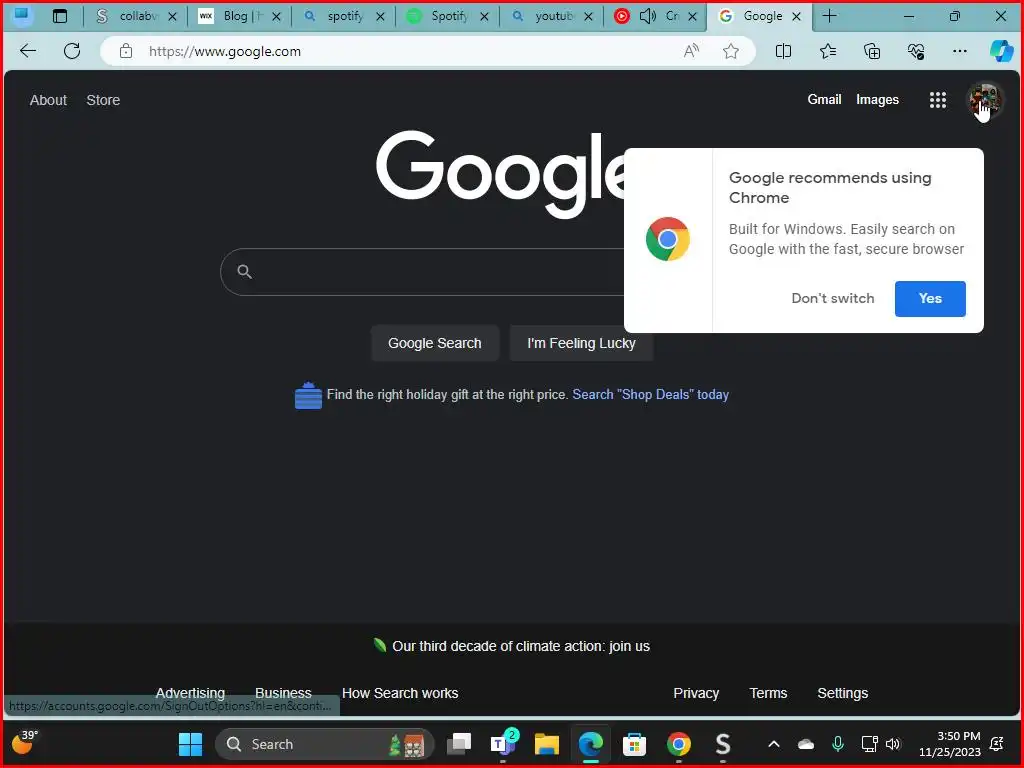Open Task View on taskbar
Image resolution: width=1024 pixels, height=768 pixels.
[459, 744]
